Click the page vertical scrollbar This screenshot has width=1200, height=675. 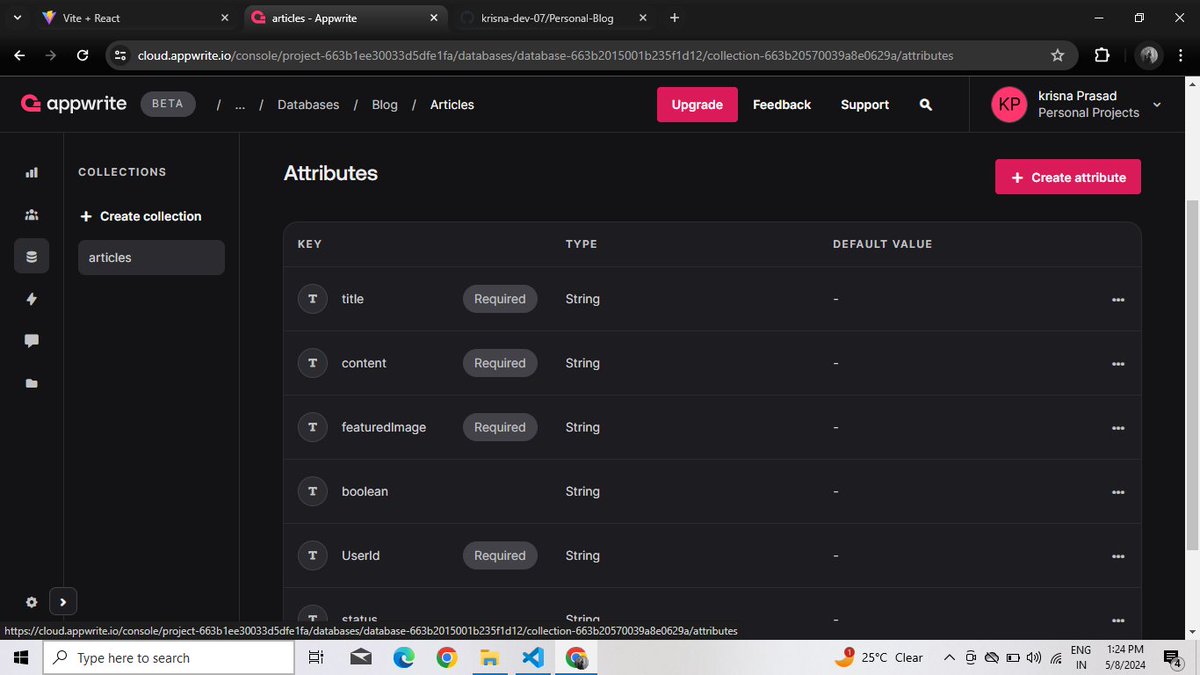pos(1190,375)
